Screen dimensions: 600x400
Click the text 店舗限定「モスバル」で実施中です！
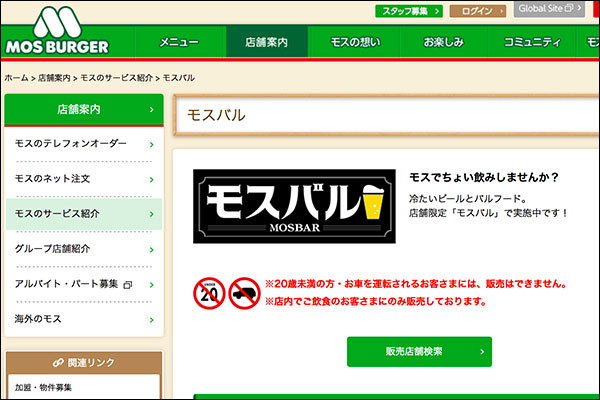[x=489, y=213]
